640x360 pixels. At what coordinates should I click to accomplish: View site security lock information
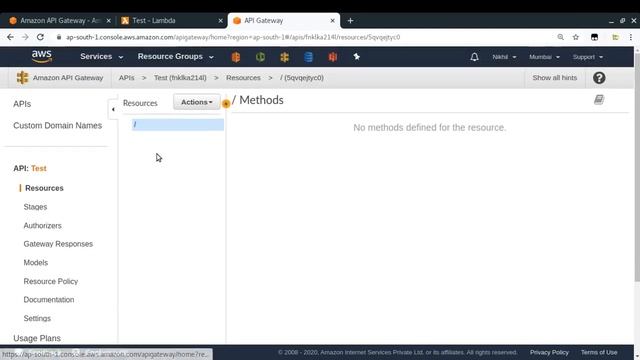[x=59, y=37]
